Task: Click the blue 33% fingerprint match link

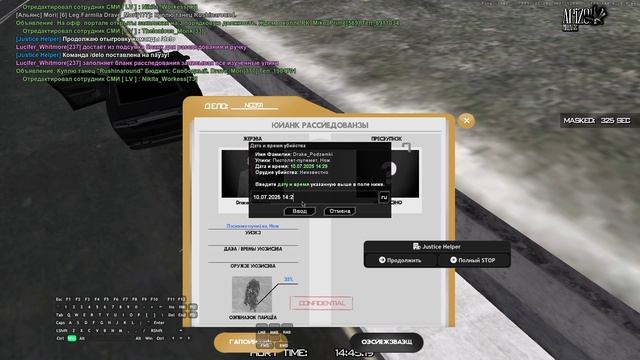Action: click(x=289, y=279)
